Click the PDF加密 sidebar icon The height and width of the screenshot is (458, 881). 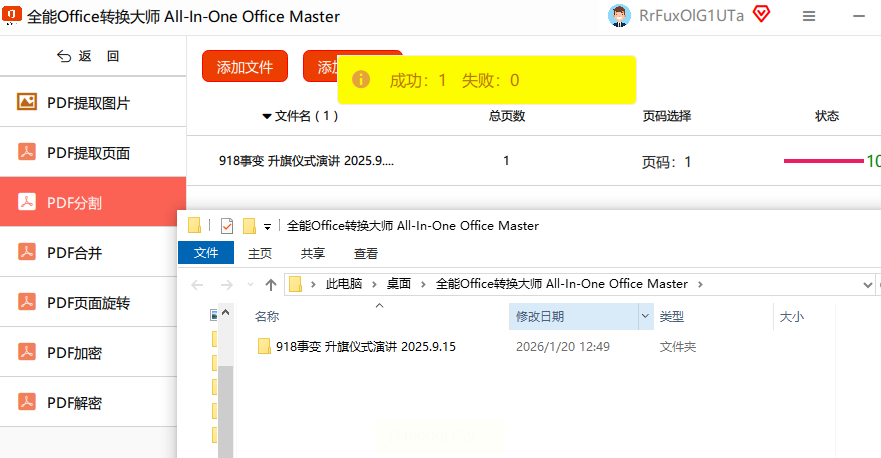click(27, 353)
